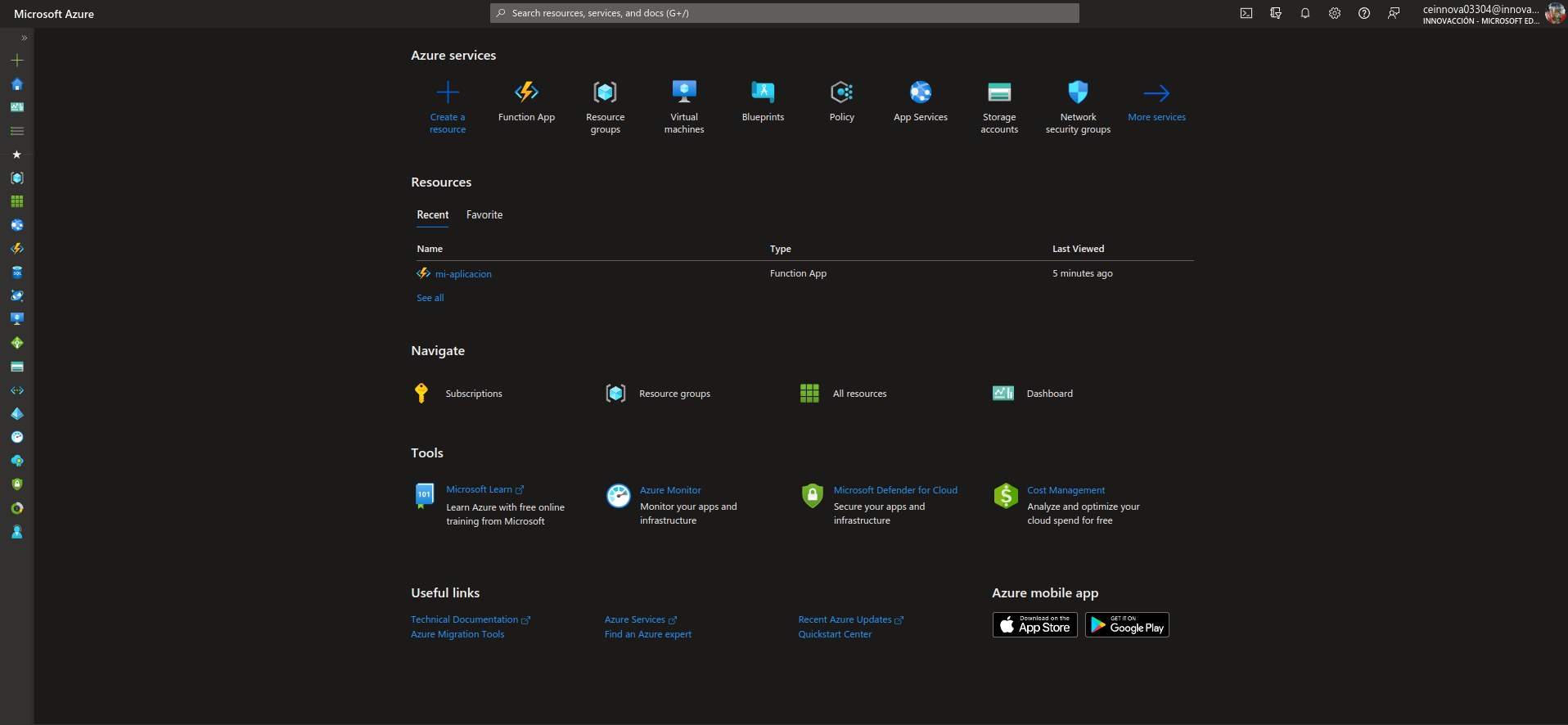The width and height of the screenshot is (1568, 725).
Task: Open Azure Cosmos DB icon in sidebar
Action: (16, 295)
